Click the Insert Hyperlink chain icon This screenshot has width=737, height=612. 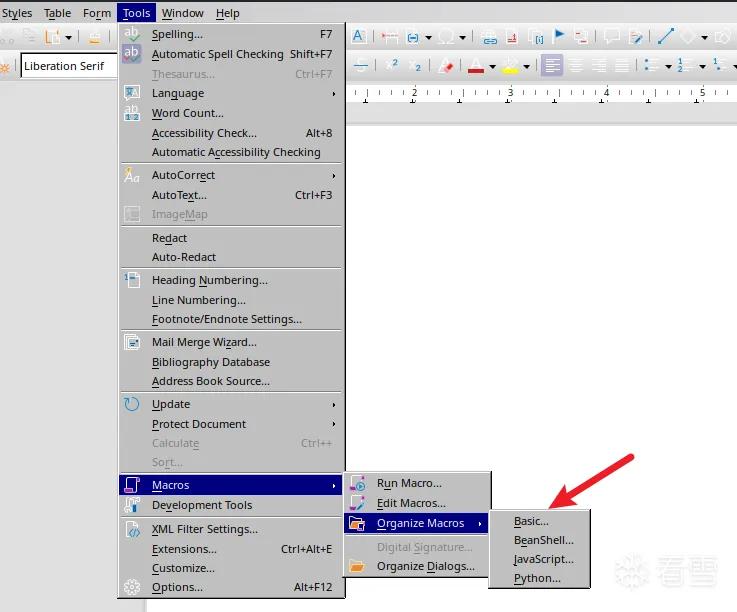489,37
